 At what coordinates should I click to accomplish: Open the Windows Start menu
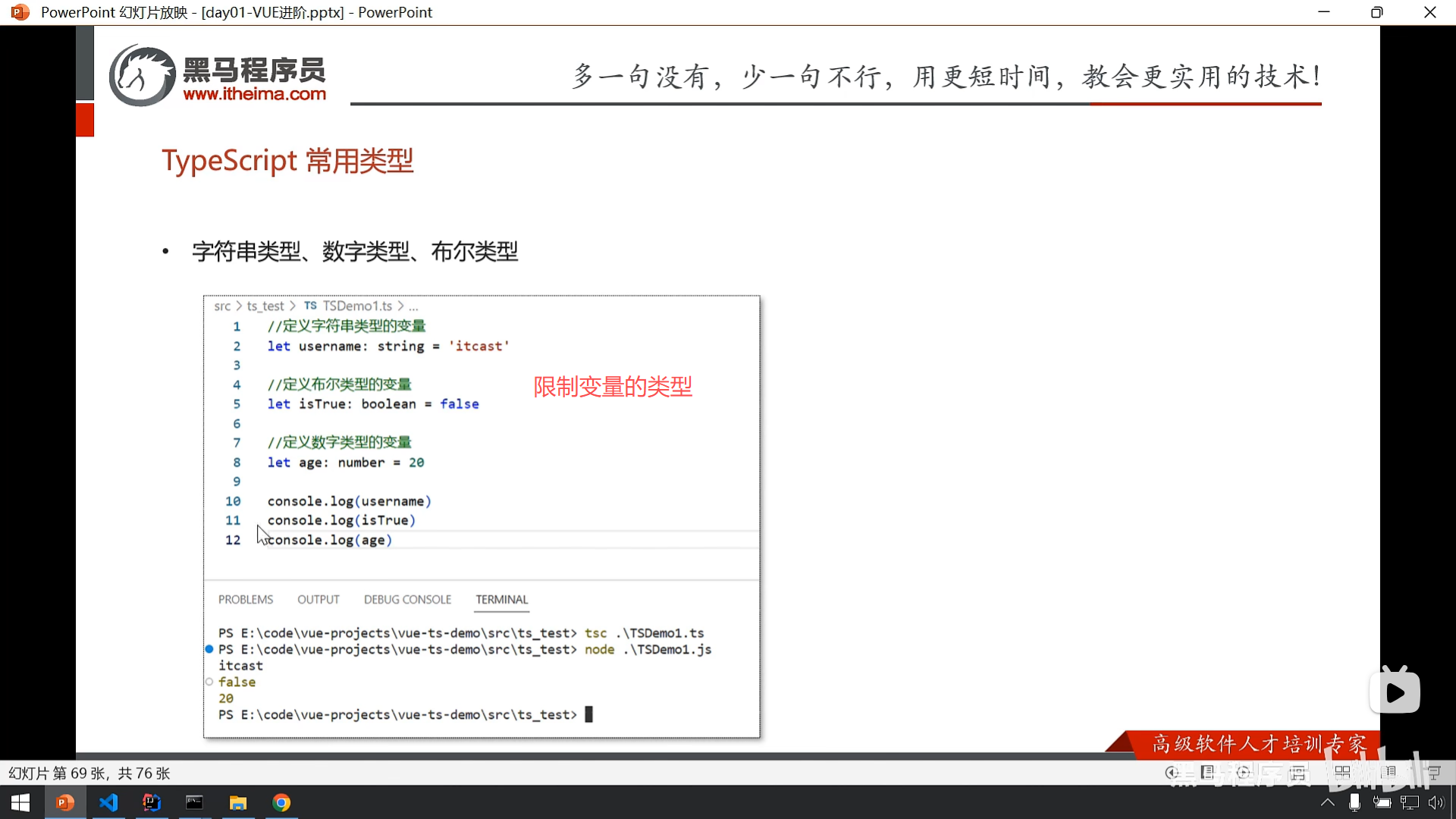point(20,802)
